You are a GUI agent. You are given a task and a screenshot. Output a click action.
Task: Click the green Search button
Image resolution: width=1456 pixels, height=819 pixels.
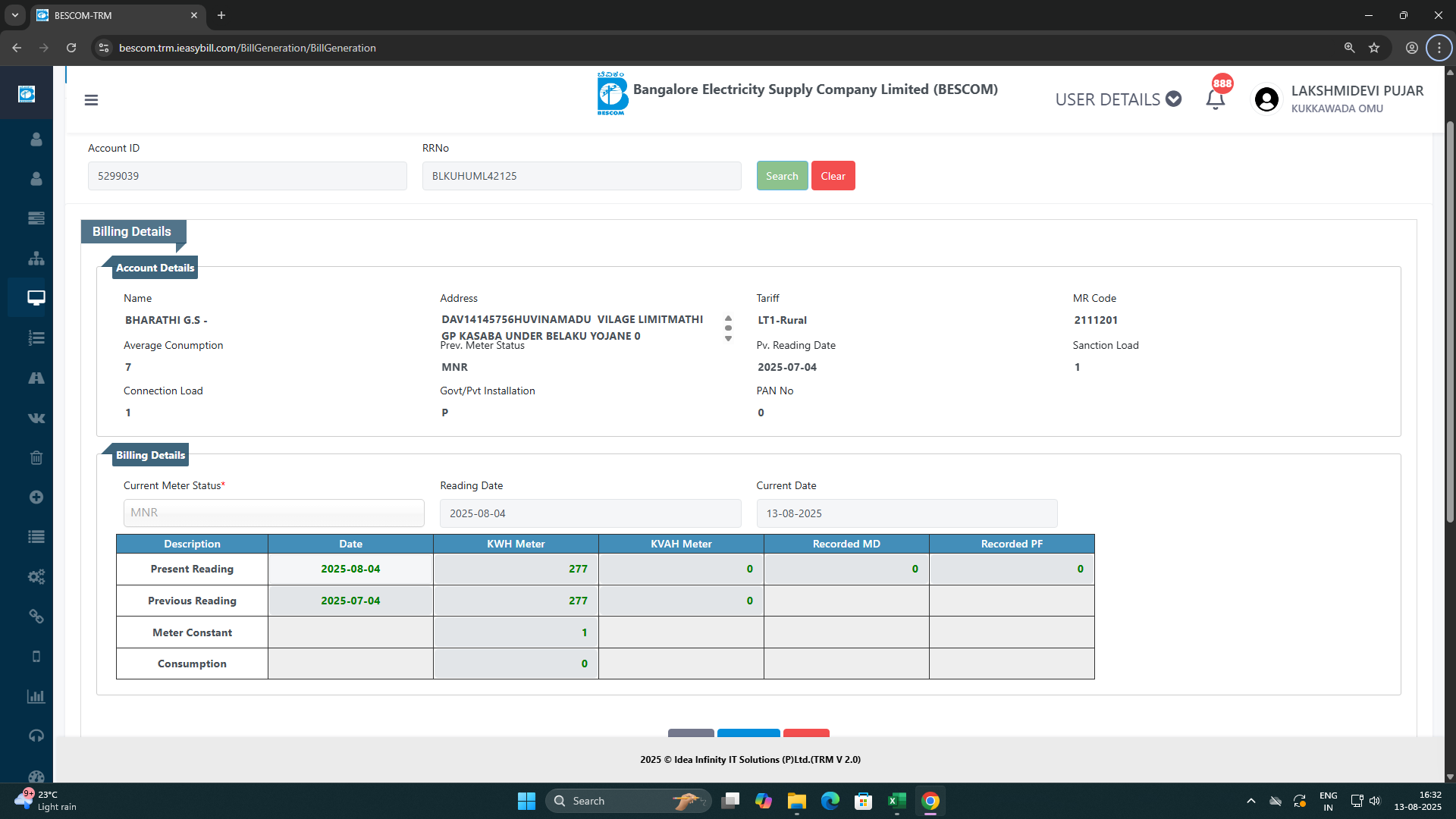pos(782,176)
